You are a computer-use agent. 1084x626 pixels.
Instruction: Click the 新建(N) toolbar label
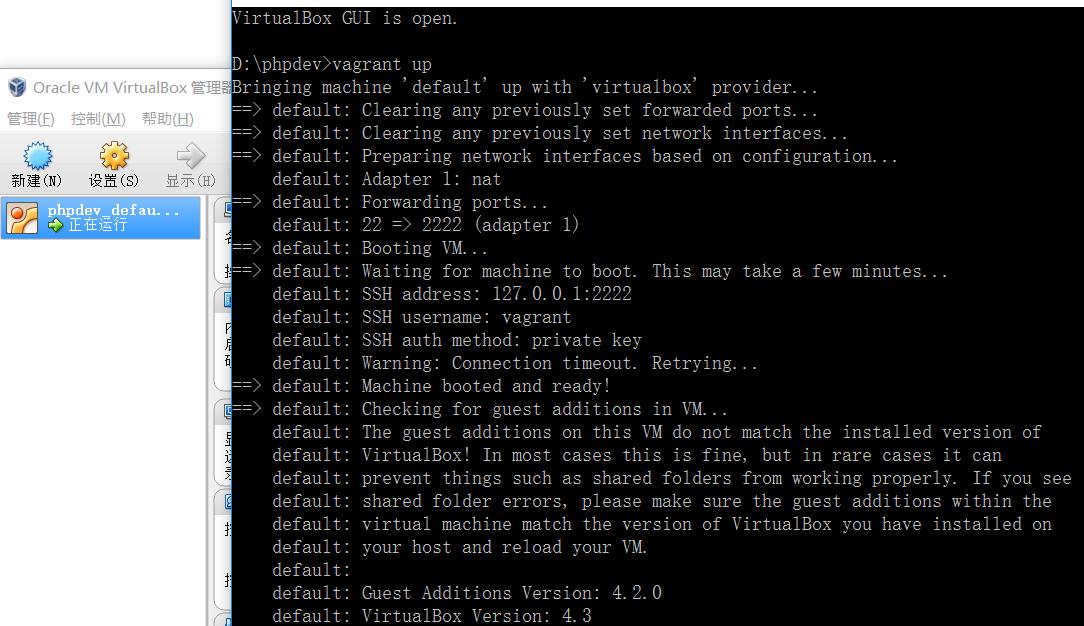[x=36, y=181]
